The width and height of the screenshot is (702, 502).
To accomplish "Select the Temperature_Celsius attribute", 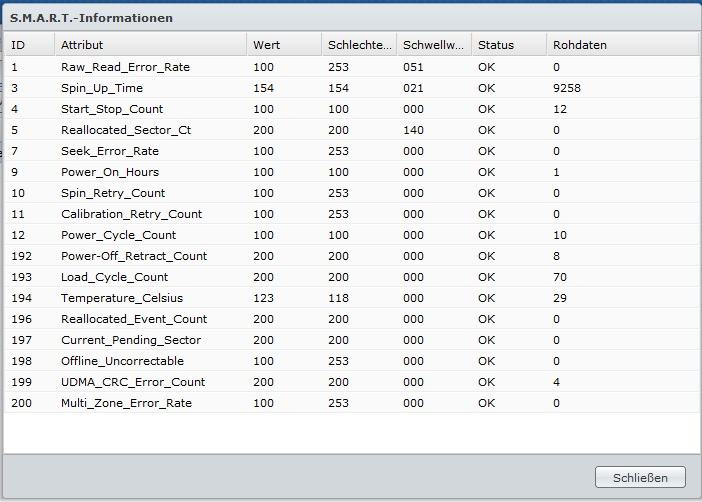I will click(x=122, y=298).
